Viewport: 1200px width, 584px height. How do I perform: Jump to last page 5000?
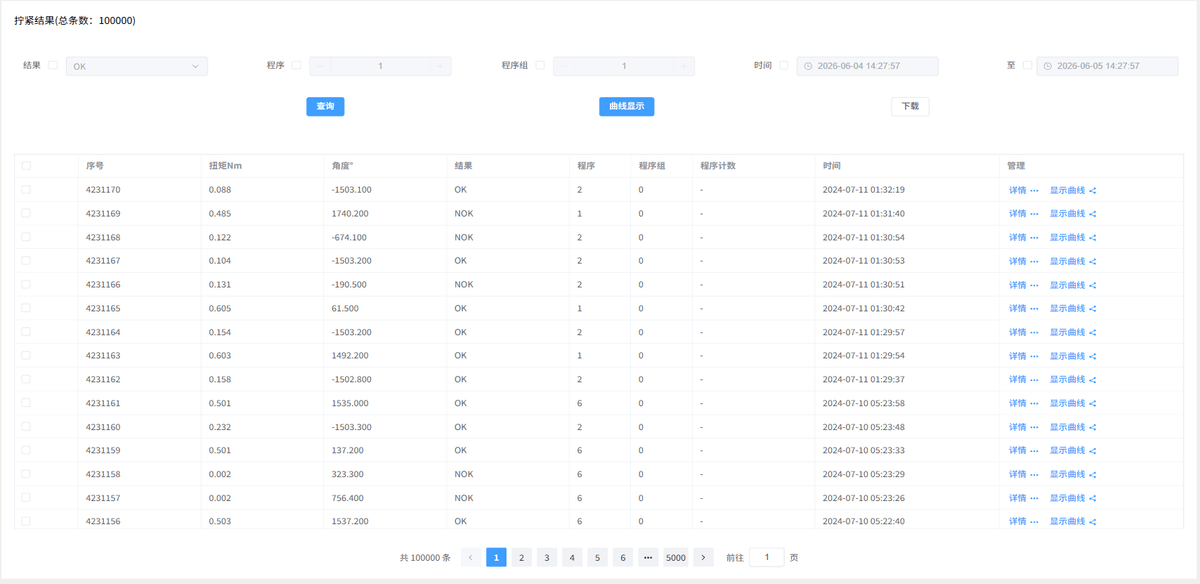point(676,557)
